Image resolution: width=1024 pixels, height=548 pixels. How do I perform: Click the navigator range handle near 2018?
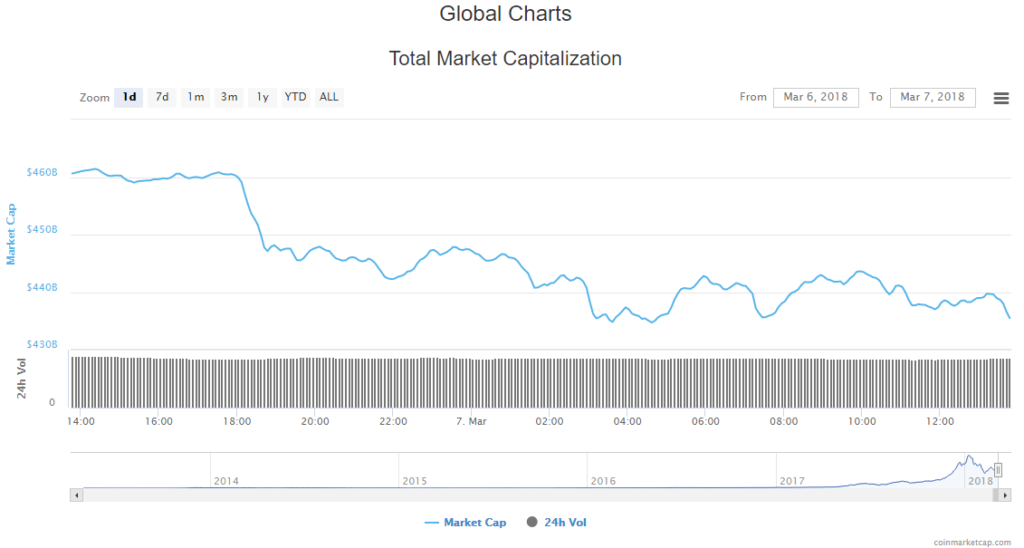[x=998, y=470]
